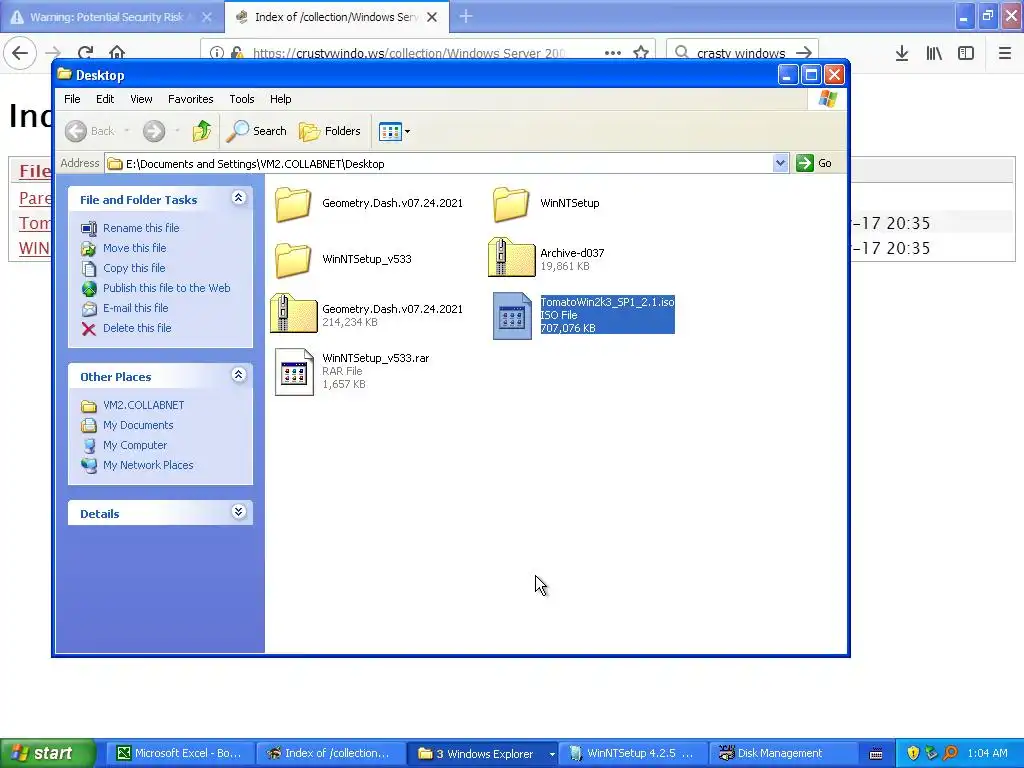Open the Tools menu
1024x768 pixels.
242,99
